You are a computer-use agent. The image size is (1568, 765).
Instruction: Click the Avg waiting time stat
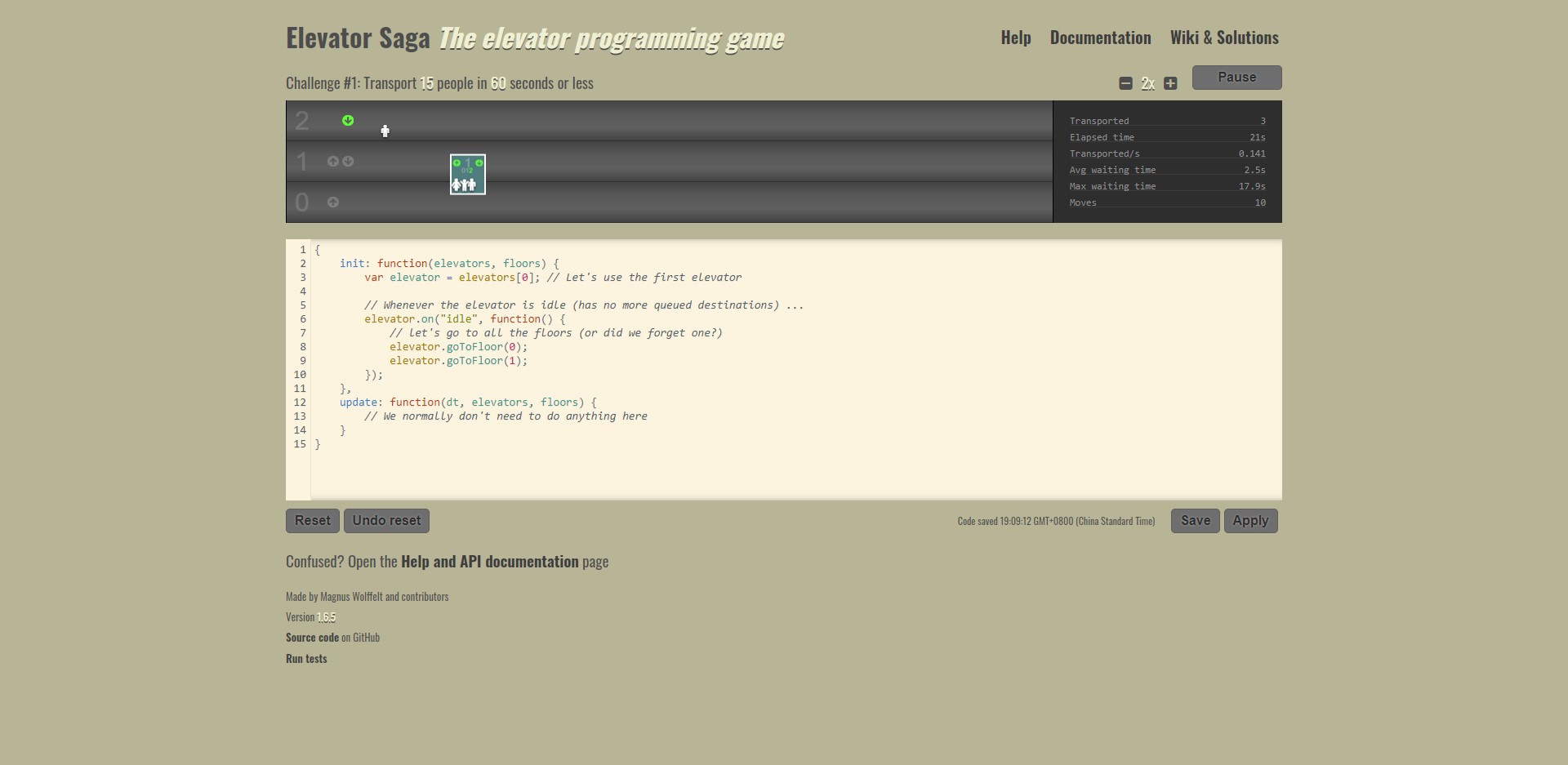(1167, 170)
